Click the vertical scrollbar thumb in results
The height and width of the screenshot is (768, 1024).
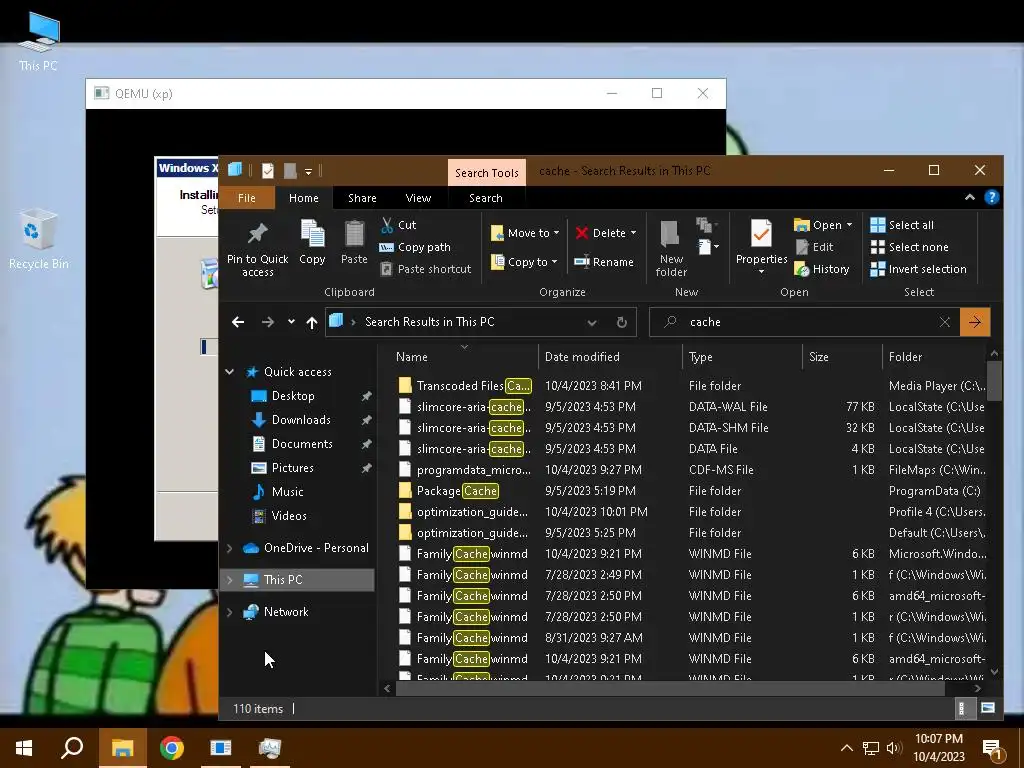pos(994,381)
